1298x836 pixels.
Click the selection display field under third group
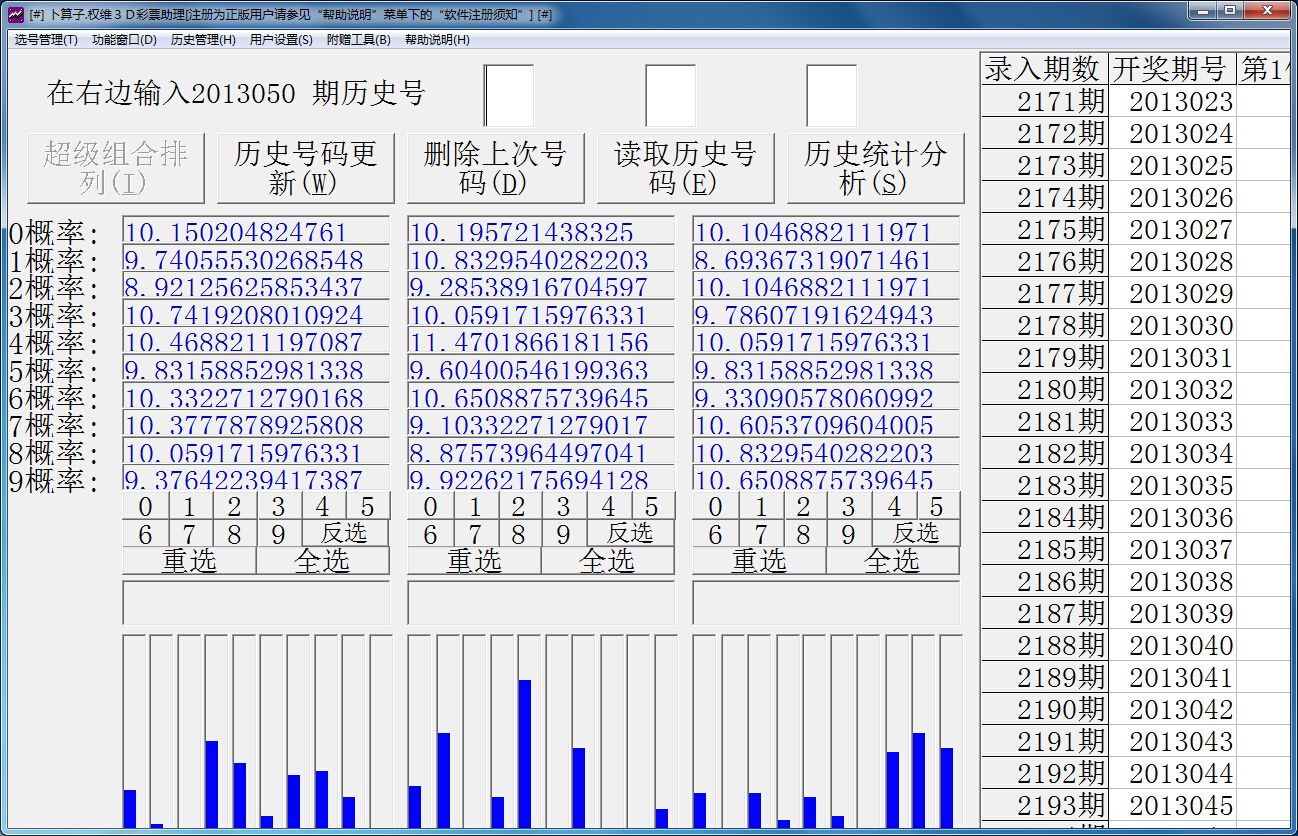click(826, 603)
